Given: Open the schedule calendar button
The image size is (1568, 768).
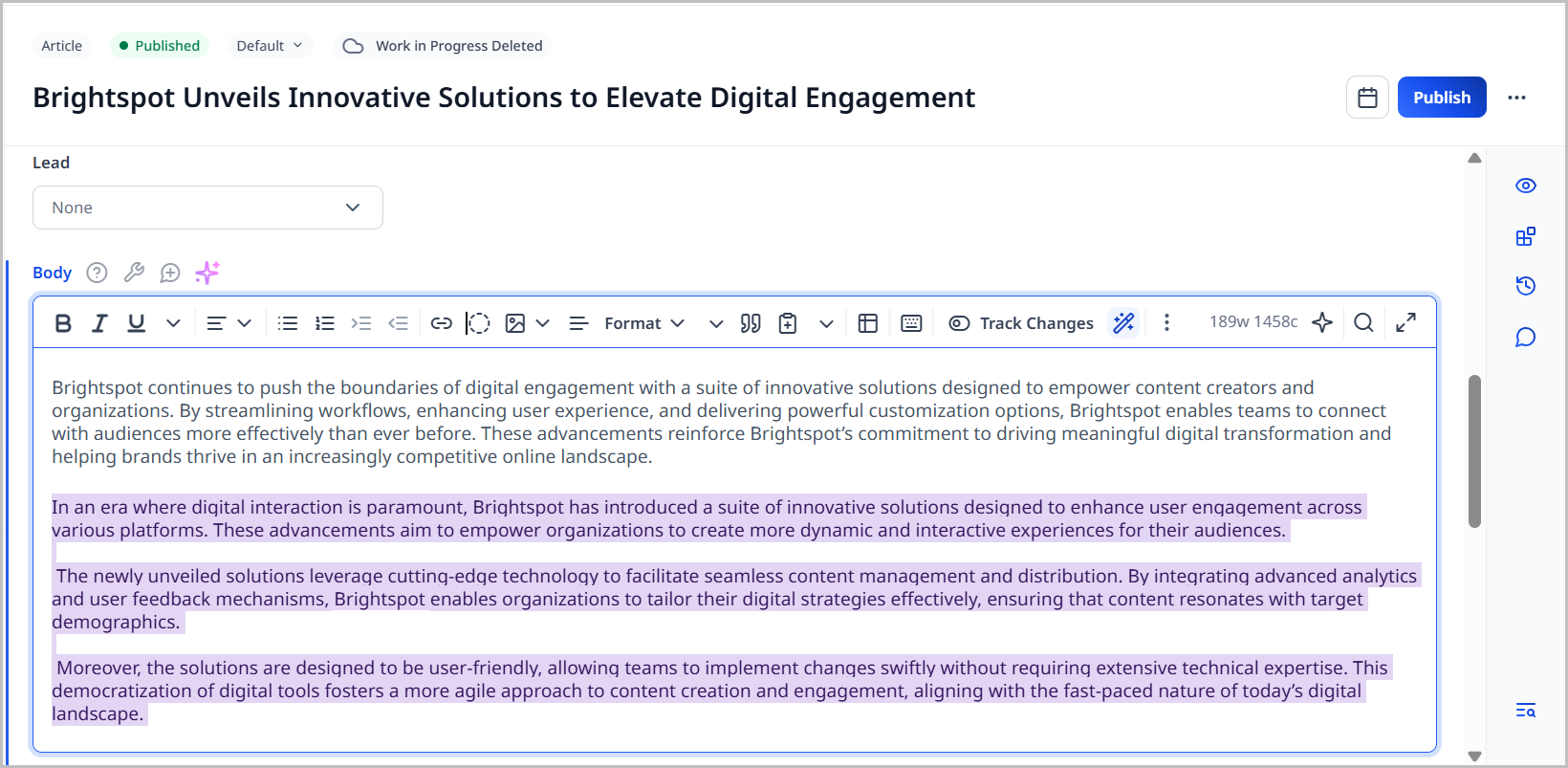Looking at the screenshot, I should click(x=1367, y=98).
